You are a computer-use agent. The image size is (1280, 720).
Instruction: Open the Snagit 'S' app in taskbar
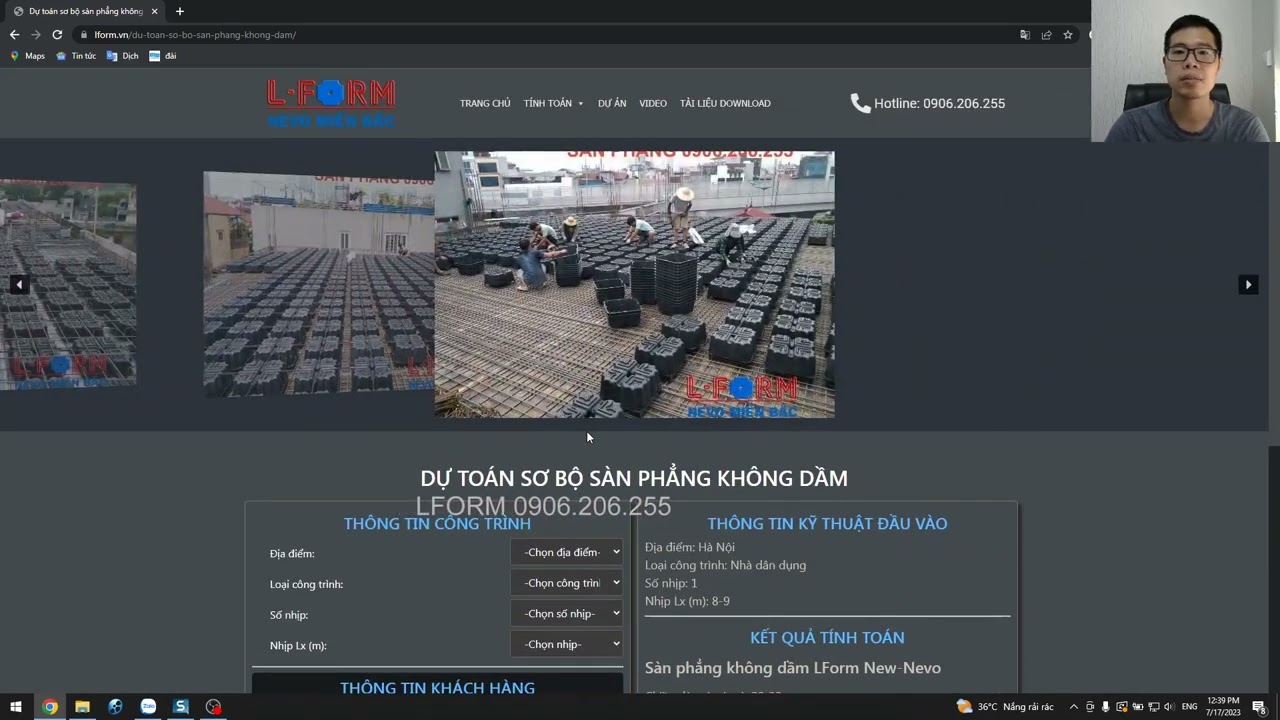click(181, 706)
